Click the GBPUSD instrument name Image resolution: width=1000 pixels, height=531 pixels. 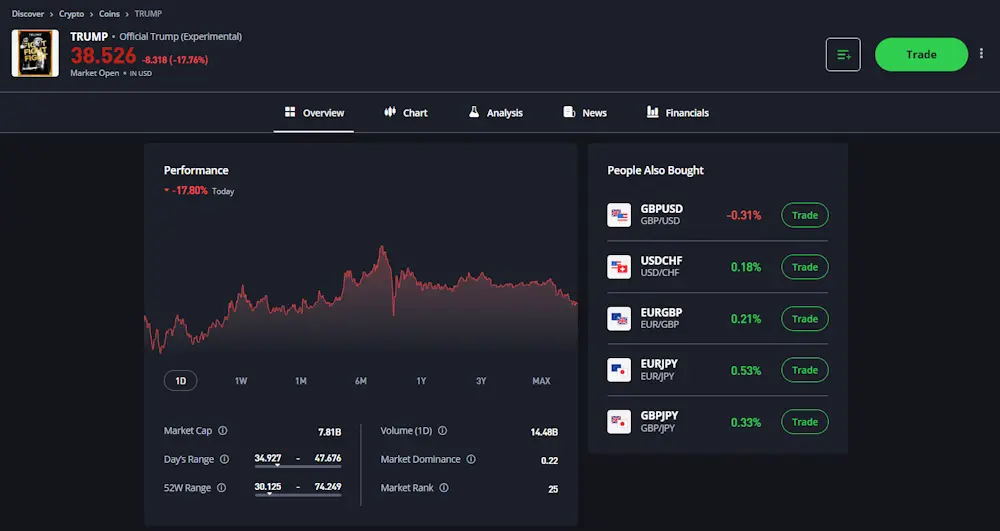pyautogui.click(x=661, y=208)
